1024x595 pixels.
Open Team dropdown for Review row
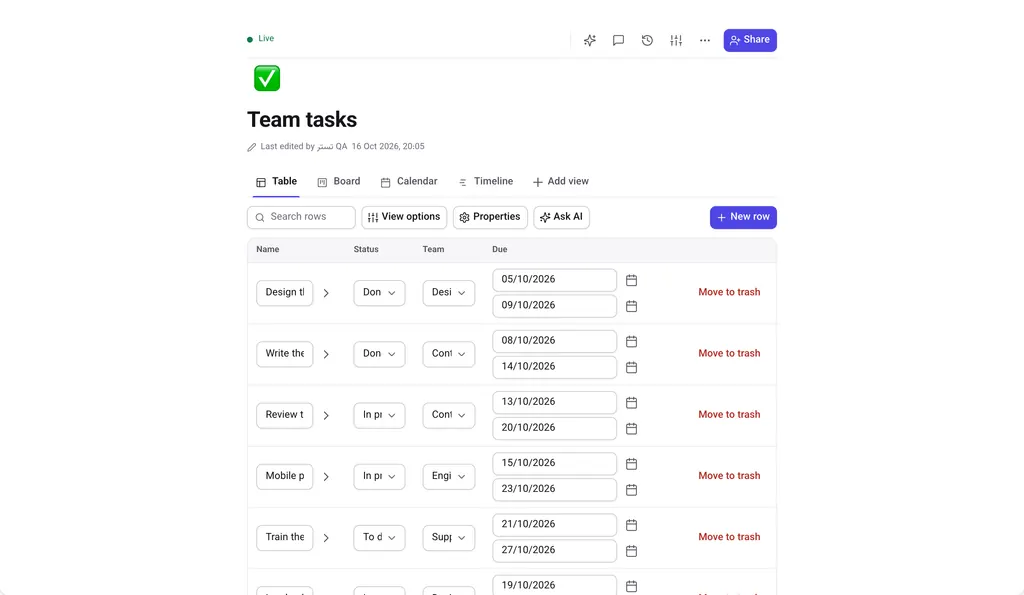pyautogui.click(x=449, y=415)
